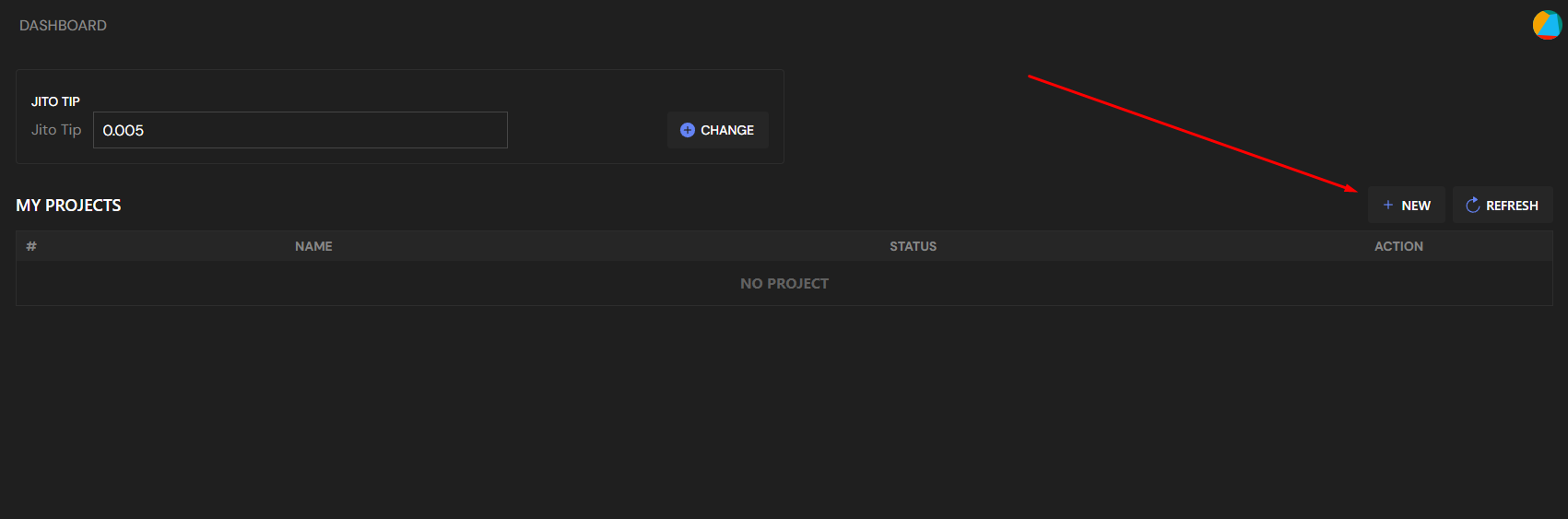
Task: Click the NO PROJECT empty row
Action: tap(784, 284)
